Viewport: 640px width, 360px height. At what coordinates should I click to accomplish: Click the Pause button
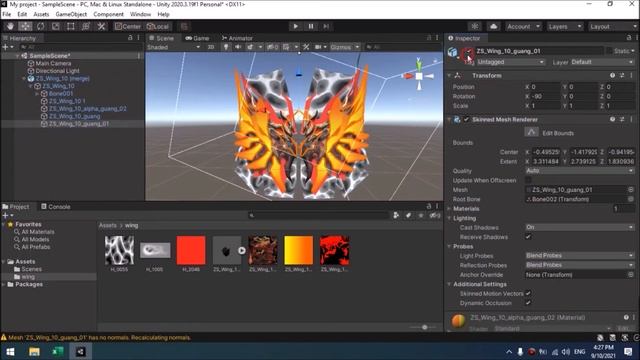[x=311, y=27]
